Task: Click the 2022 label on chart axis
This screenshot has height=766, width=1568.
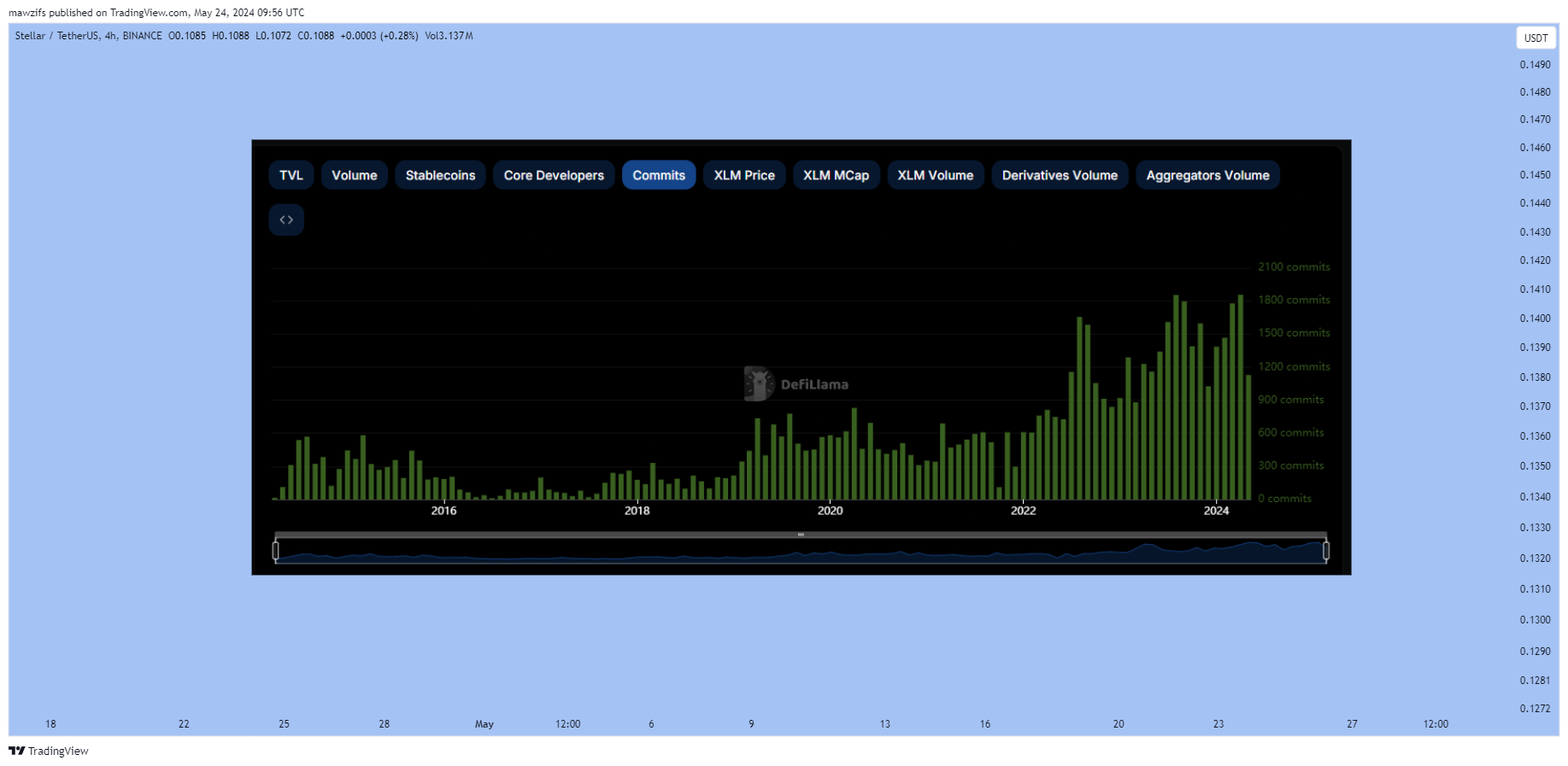Action: [x=1023, y=511]
